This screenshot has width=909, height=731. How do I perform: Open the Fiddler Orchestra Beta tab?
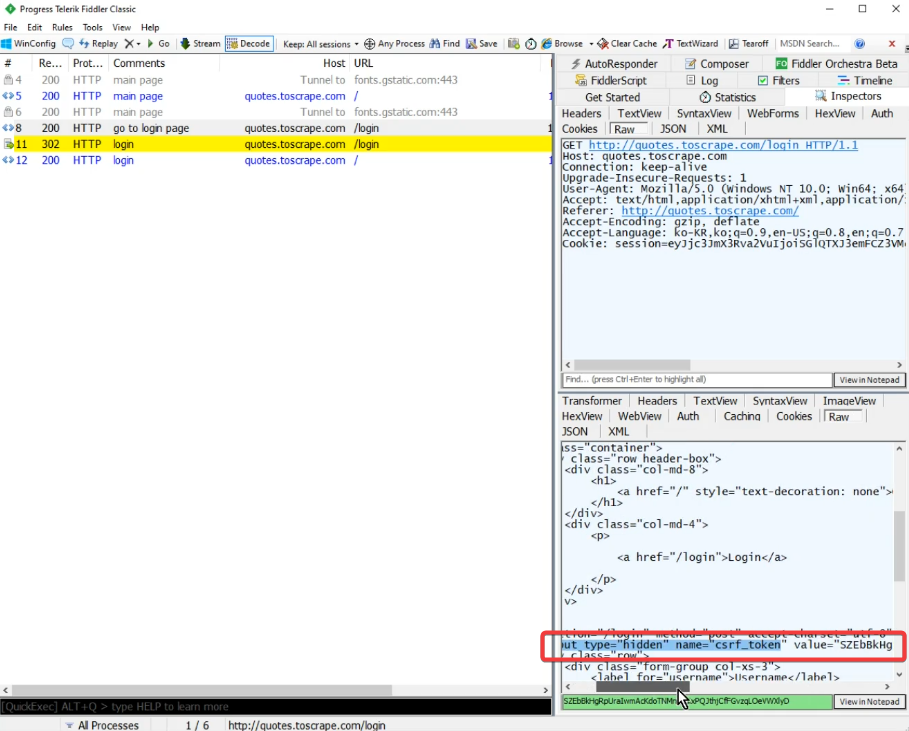pyautogui.click(x=835, y=64)
